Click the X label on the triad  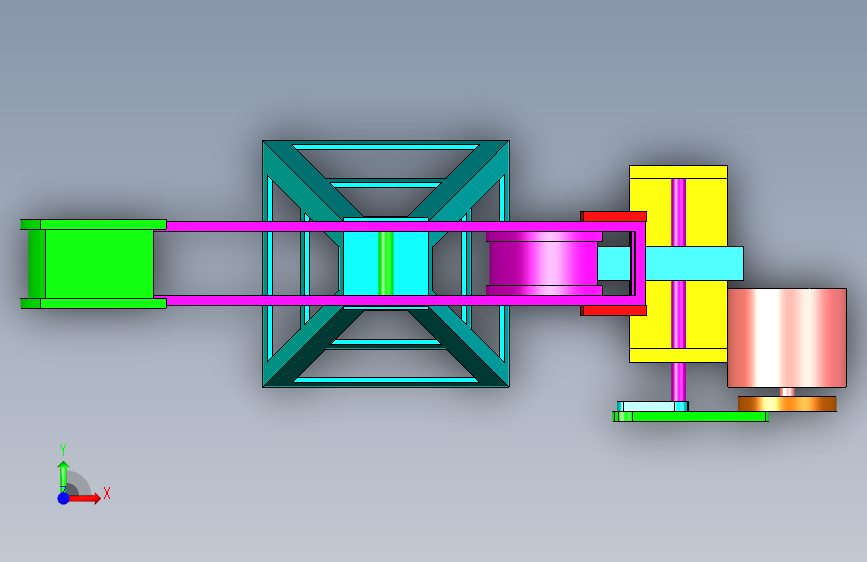tap(107, 493)
